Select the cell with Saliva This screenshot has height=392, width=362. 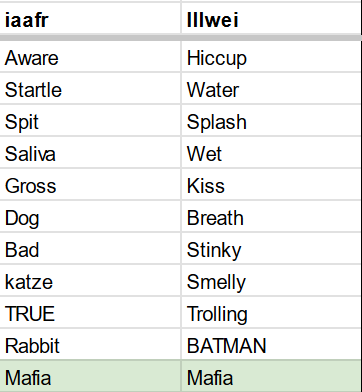[x=90, y=152]
